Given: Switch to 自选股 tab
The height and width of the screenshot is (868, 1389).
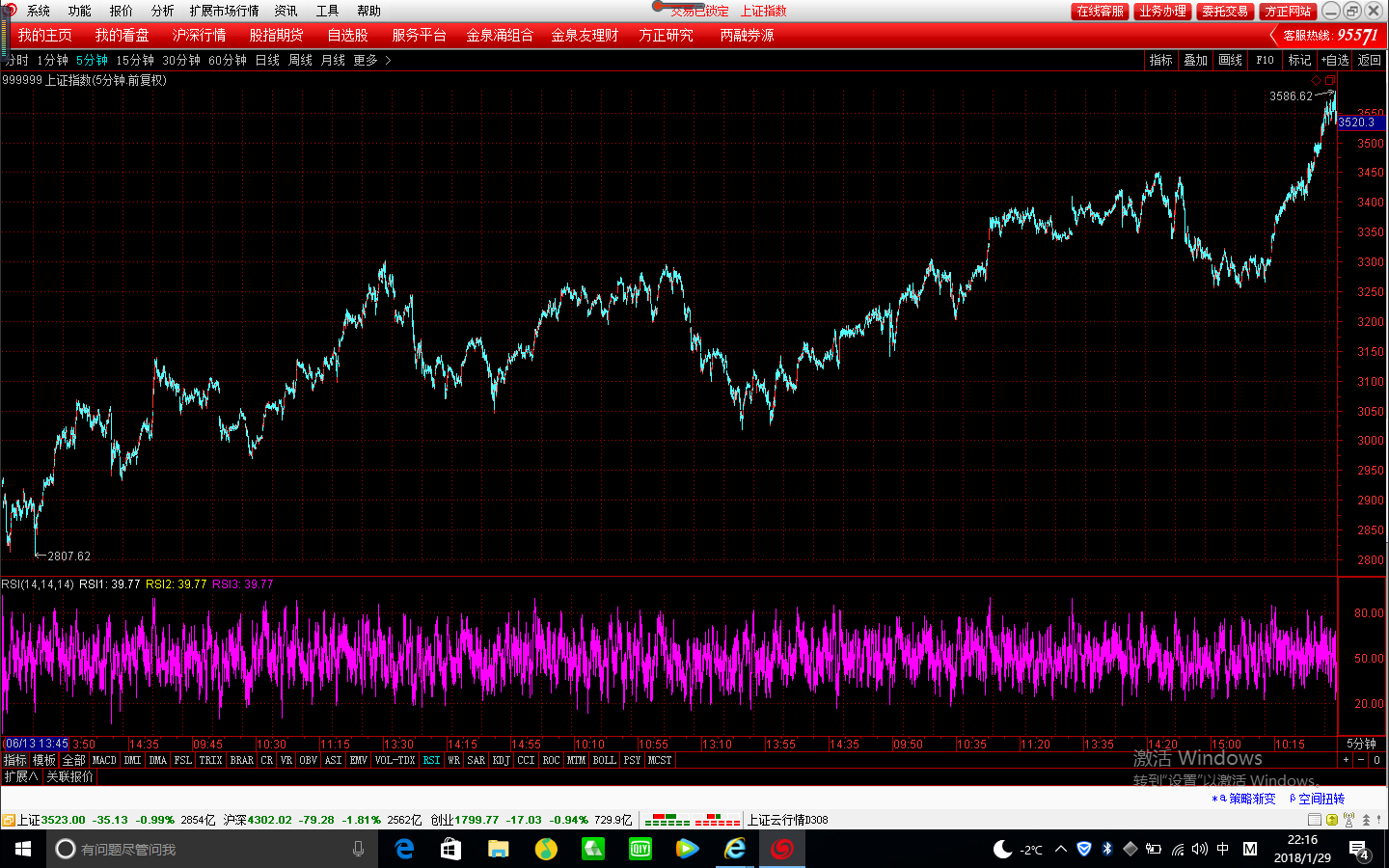Looking at the screenshot, I should 347,35.
